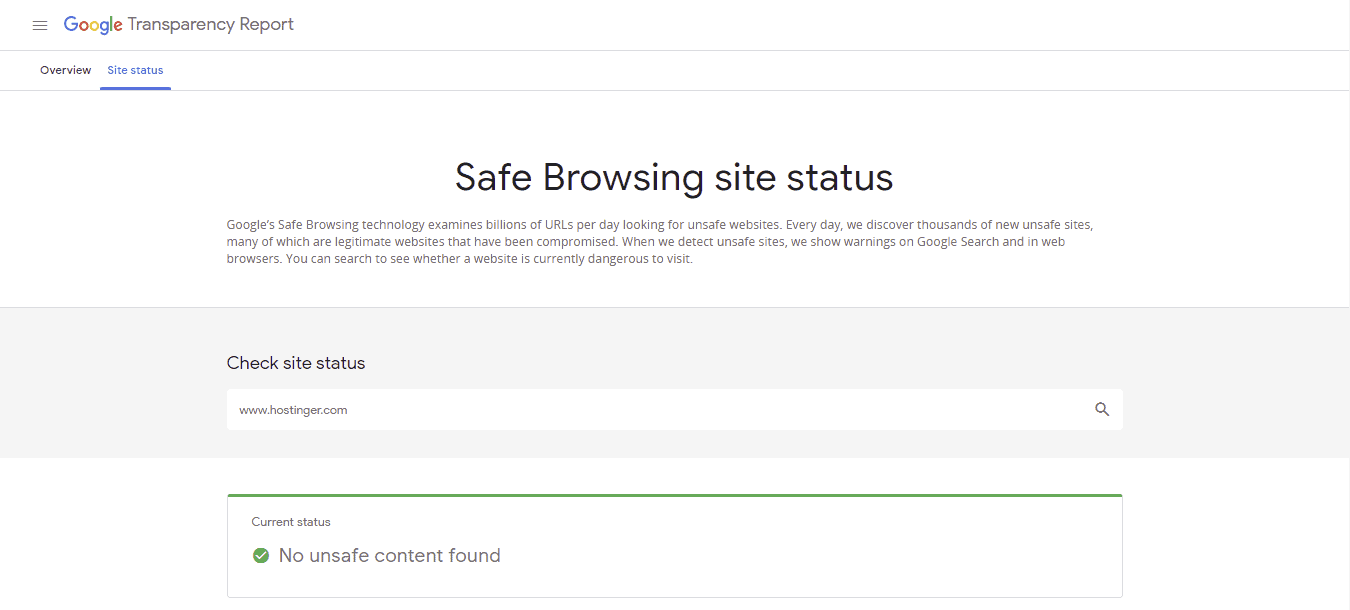
Task: Click the "Check site status" heading
Action: coord(296,363)
